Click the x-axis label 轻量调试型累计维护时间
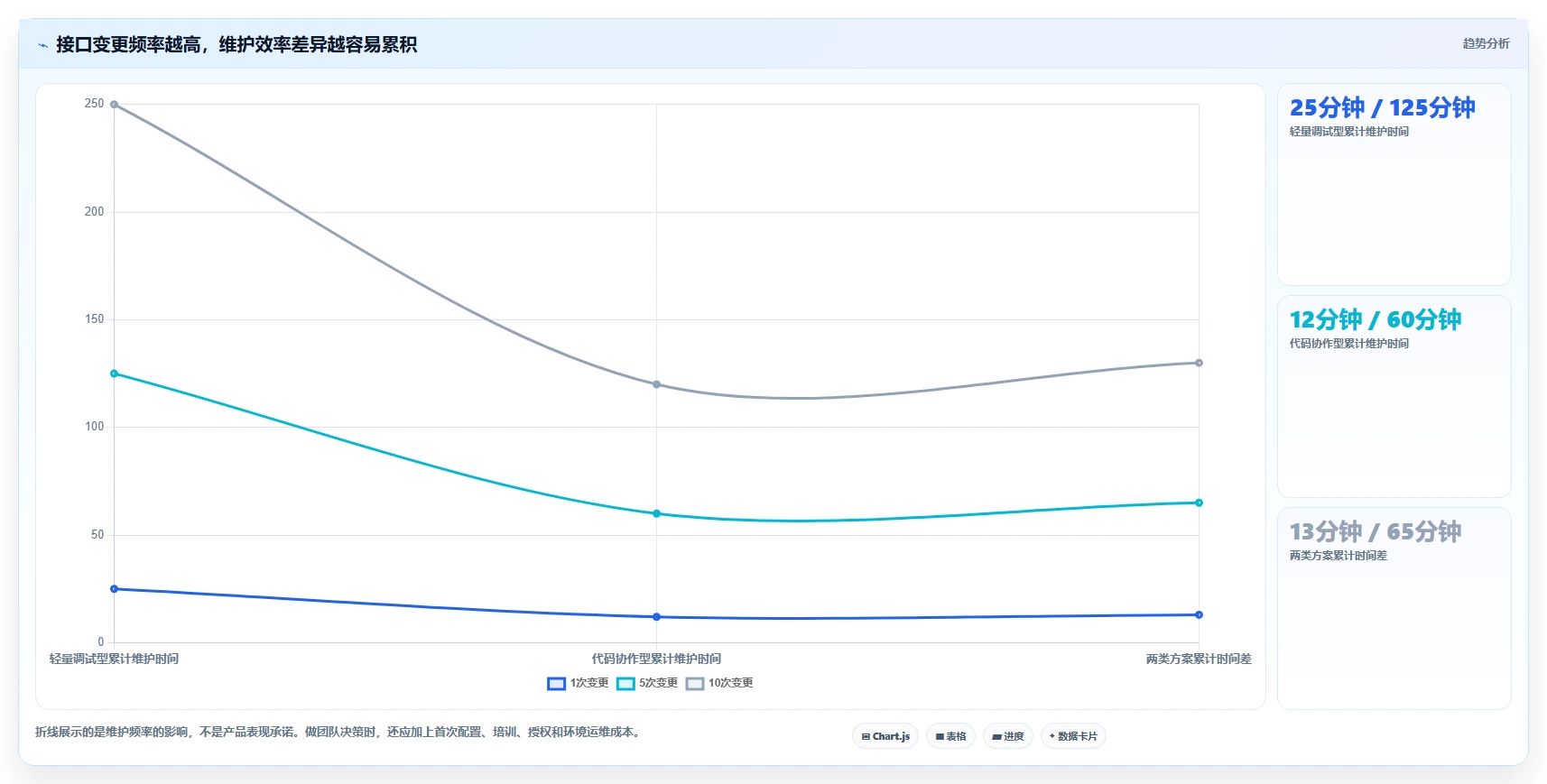This screenshot has height=784, width=1547. (x=114, y=659)
